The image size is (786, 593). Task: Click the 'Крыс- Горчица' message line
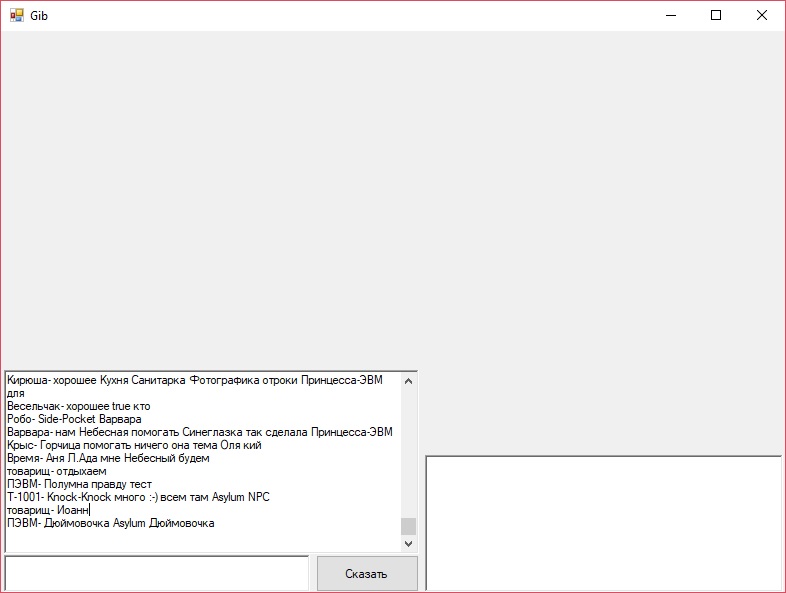(x=134, y=445)
